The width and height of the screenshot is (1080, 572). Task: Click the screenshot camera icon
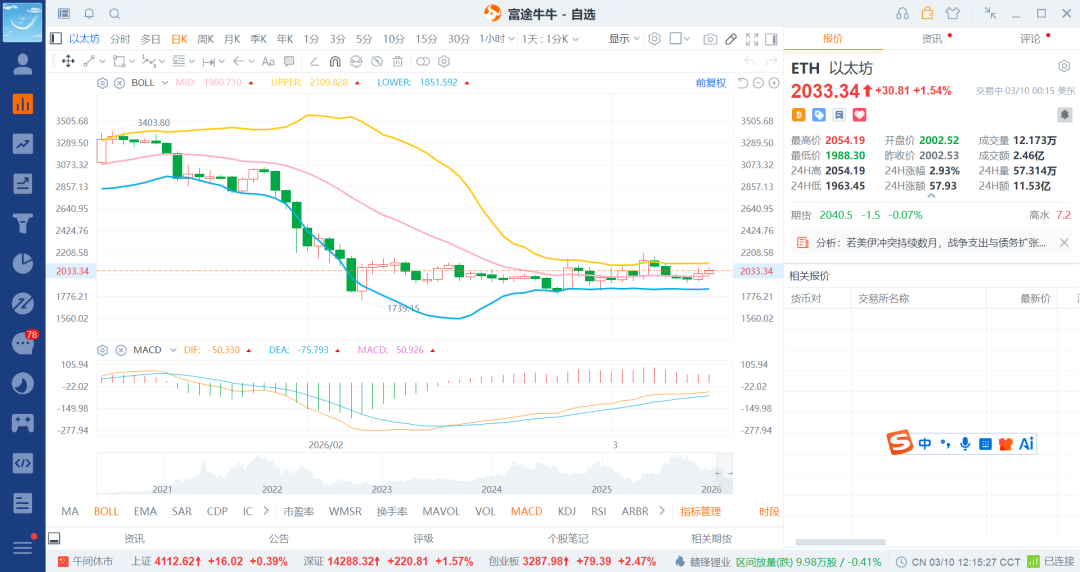(709, 39)
